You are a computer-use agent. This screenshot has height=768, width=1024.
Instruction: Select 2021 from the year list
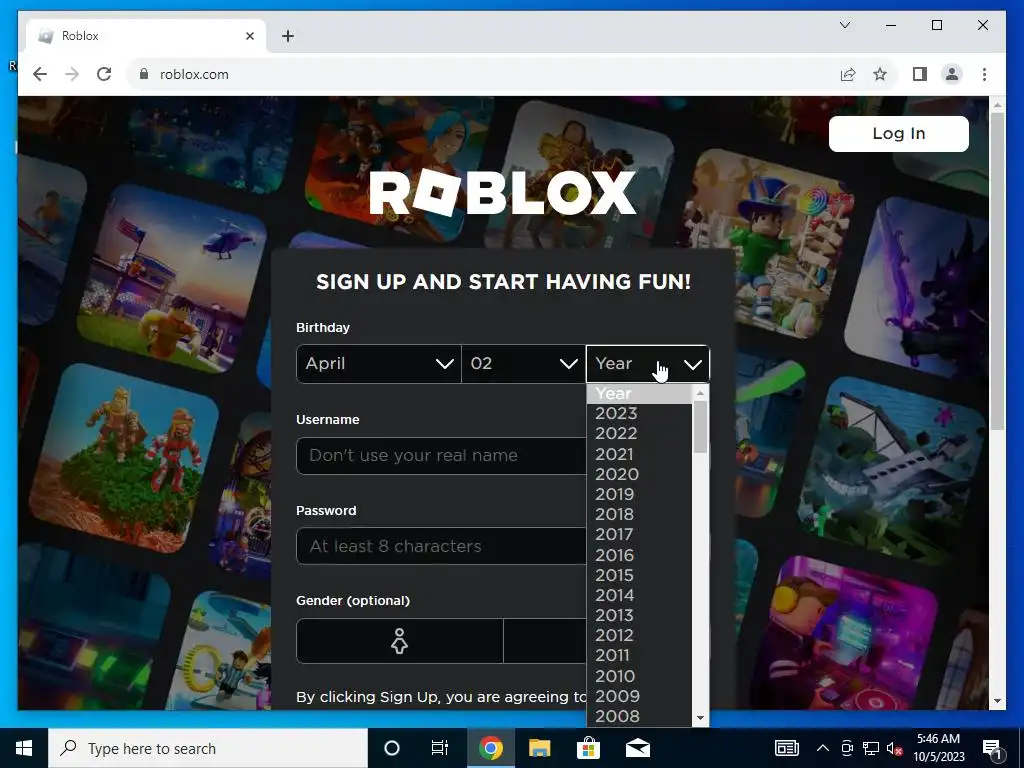coord(639,454)
